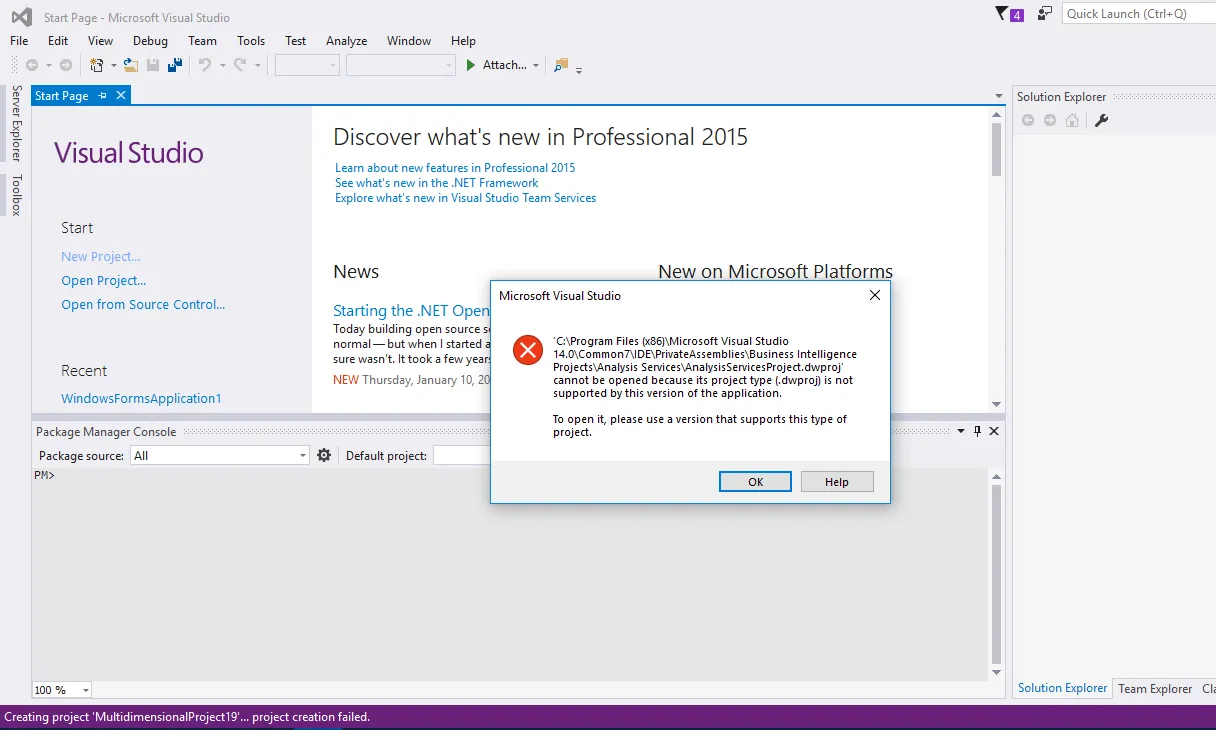Expand the Package source dropdown

(303, 455)
